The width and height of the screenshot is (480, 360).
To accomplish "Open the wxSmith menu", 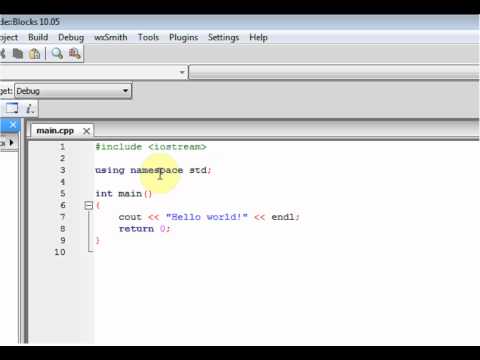I will [111, 37].
